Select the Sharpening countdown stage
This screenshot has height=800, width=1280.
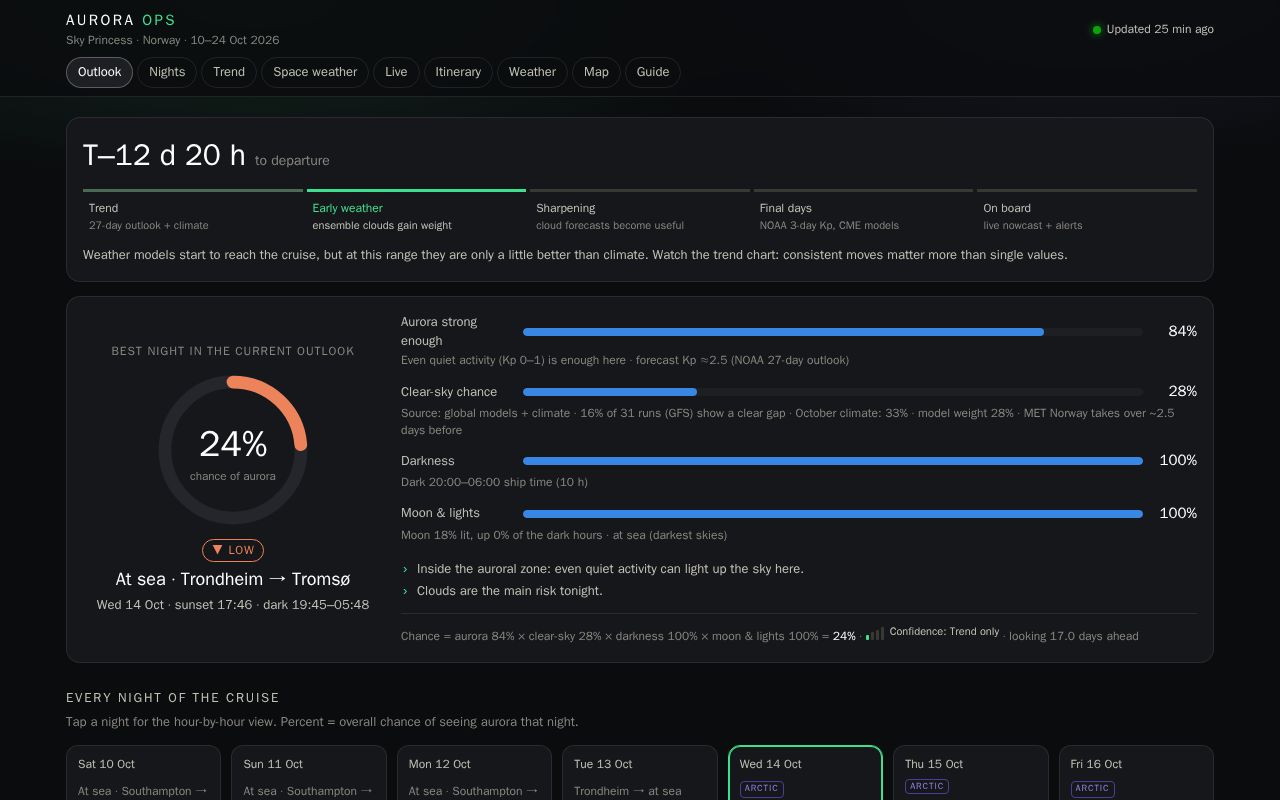640,211
